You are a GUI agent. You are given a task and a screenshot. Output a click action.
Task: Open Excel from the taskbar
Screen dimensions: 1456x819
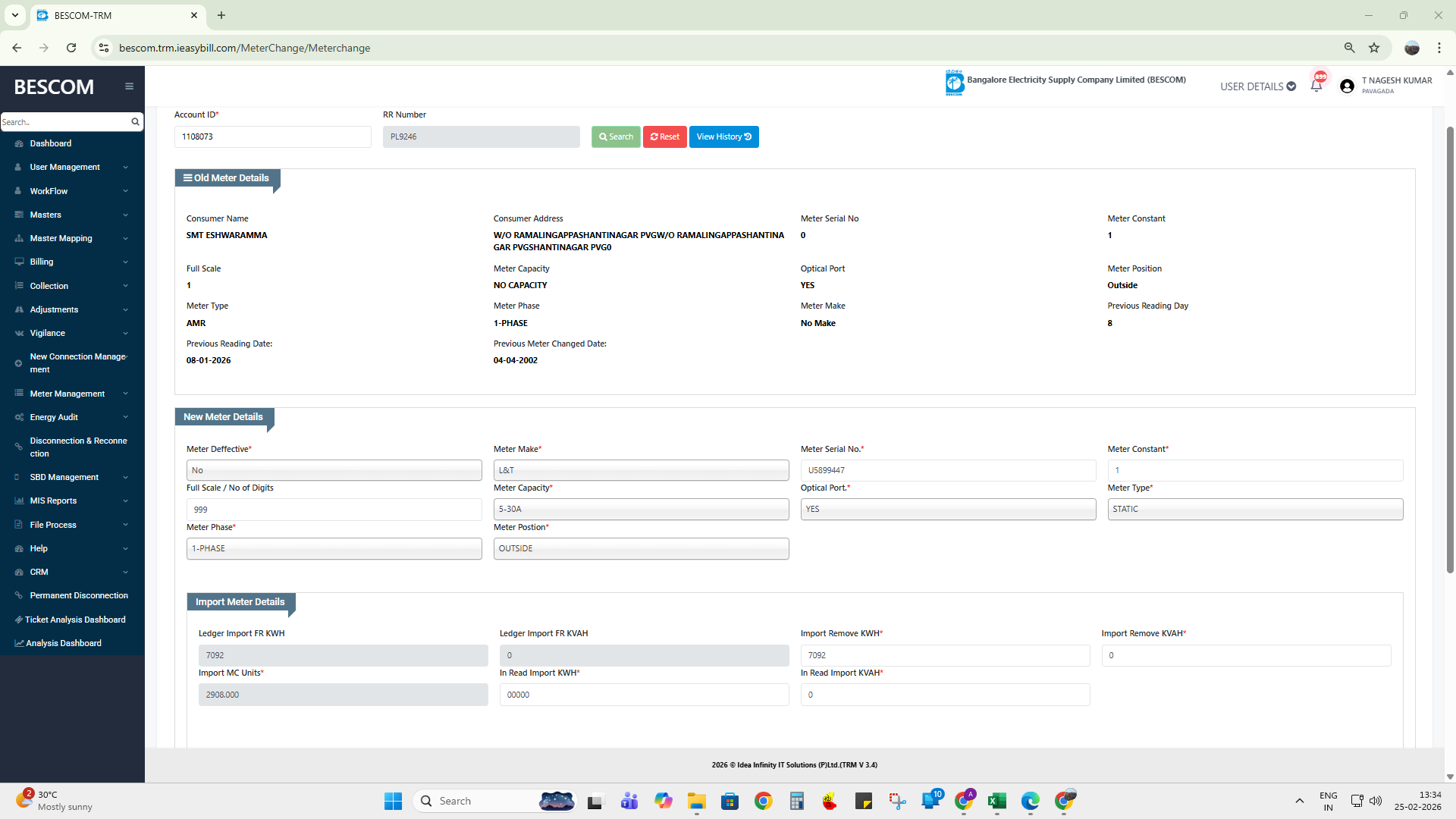tap(996, 801)
